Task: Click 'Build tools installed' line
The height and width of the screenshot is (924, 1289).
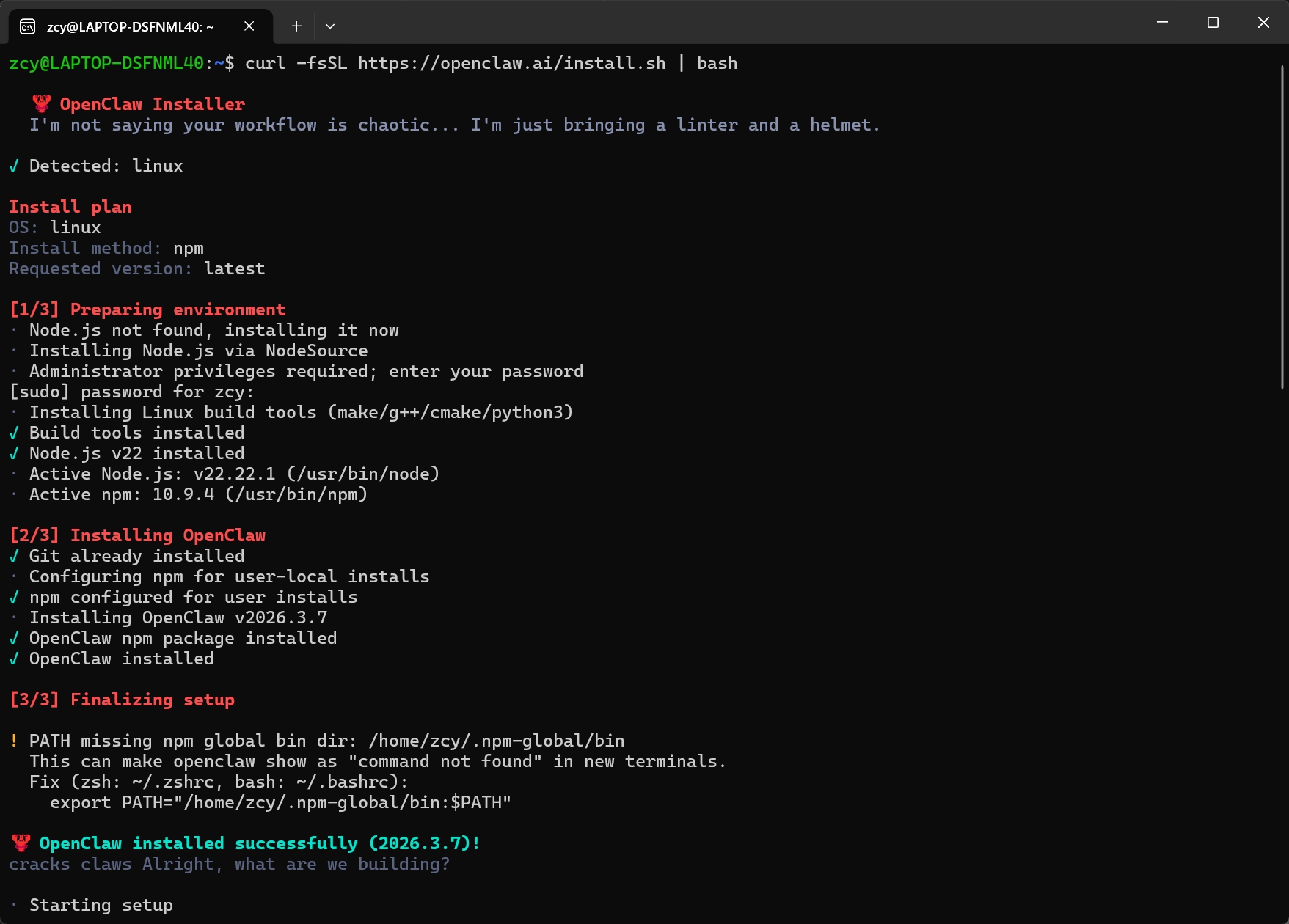Action: point(127,433)
